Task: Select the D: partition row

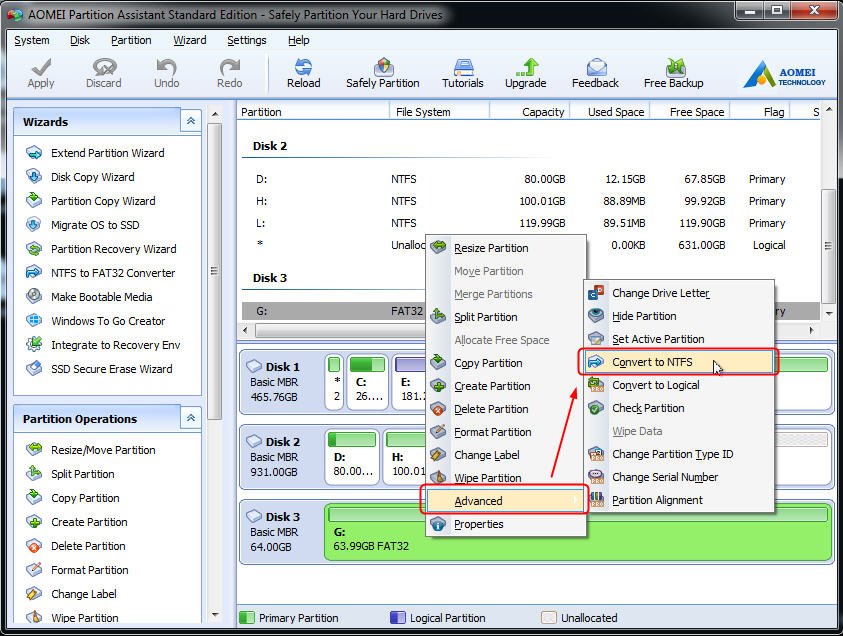Action: (529, 179)
